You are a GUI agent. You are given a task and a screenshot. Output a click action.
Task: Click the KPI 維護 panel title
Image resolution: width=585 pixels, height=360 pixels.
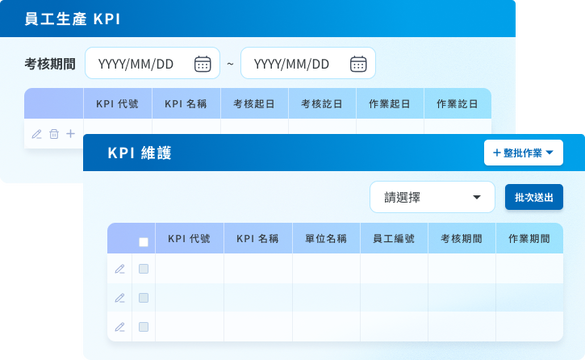(140, 153)
